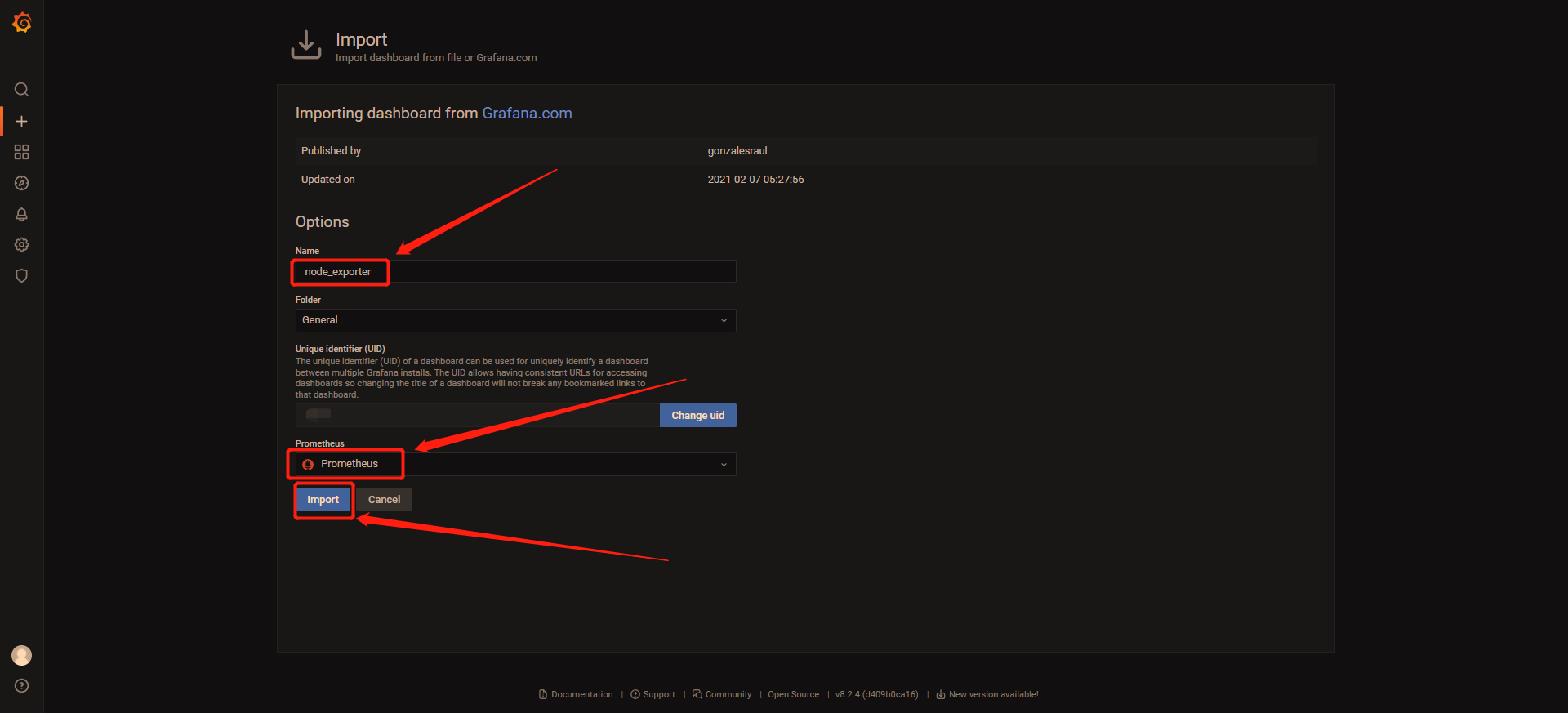Open the Prometheus data source dropdown

[x=515, y=464]
